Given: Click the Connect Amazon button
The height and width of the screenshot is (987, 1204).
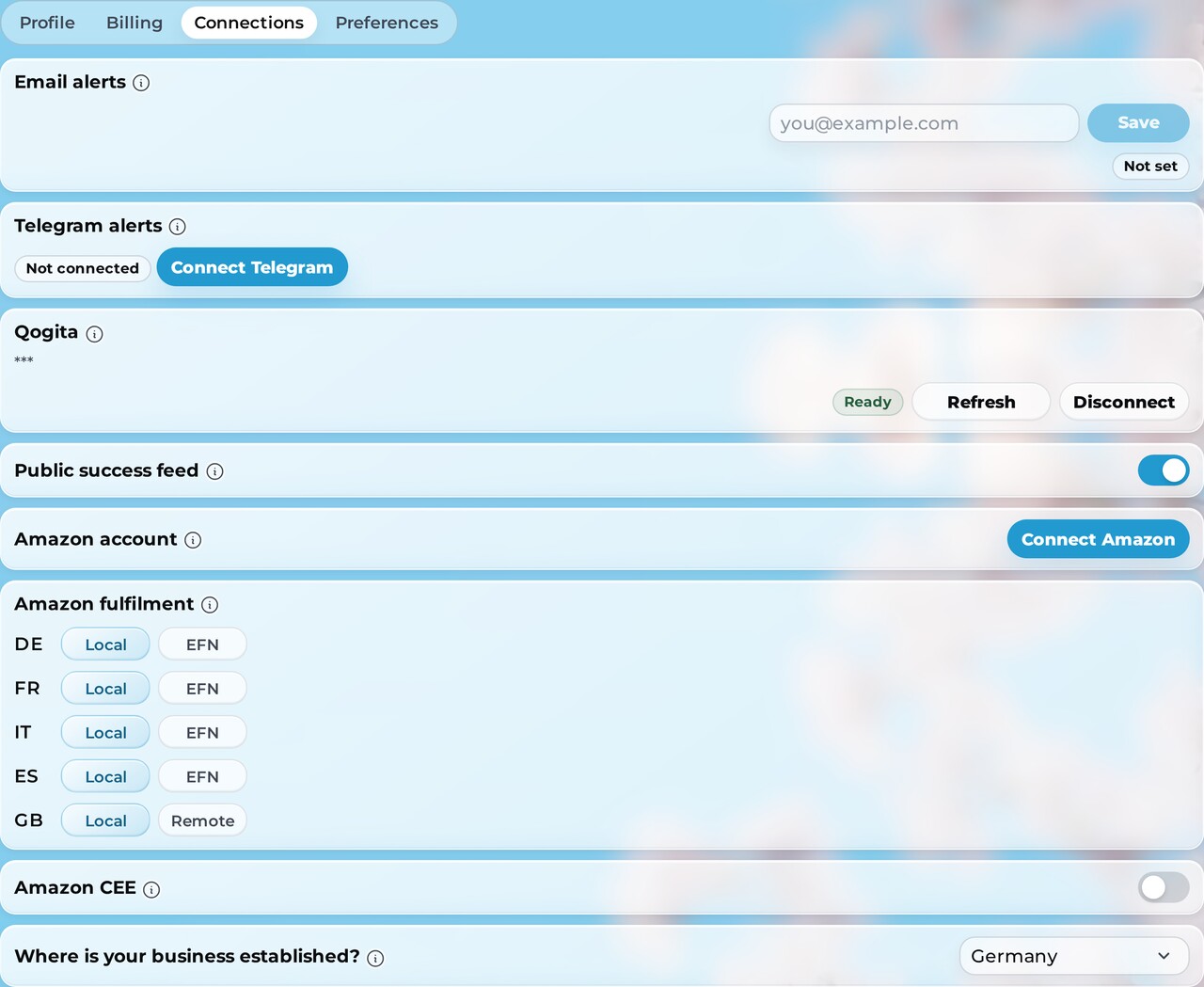Looking at the screenshot, I should coord(1098,539).
